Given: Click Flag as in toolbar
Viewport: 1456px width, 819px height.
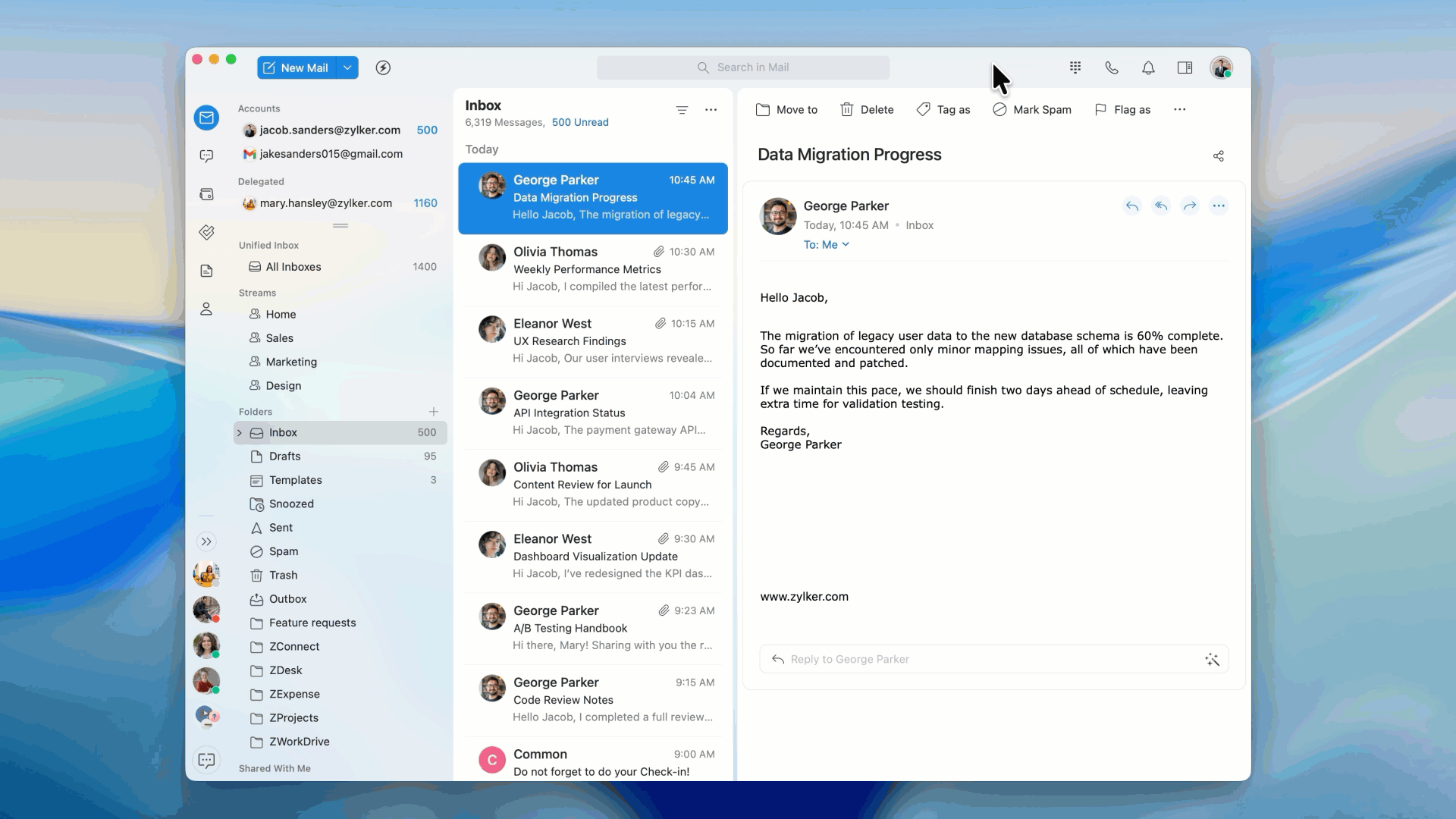Looking at the screenshot, I should click(1122, 110).
